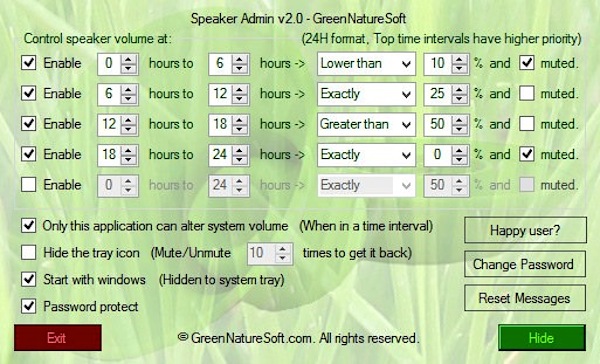Increase the 18 start hour spinner
Screen dimensions: 600x364
129,150
